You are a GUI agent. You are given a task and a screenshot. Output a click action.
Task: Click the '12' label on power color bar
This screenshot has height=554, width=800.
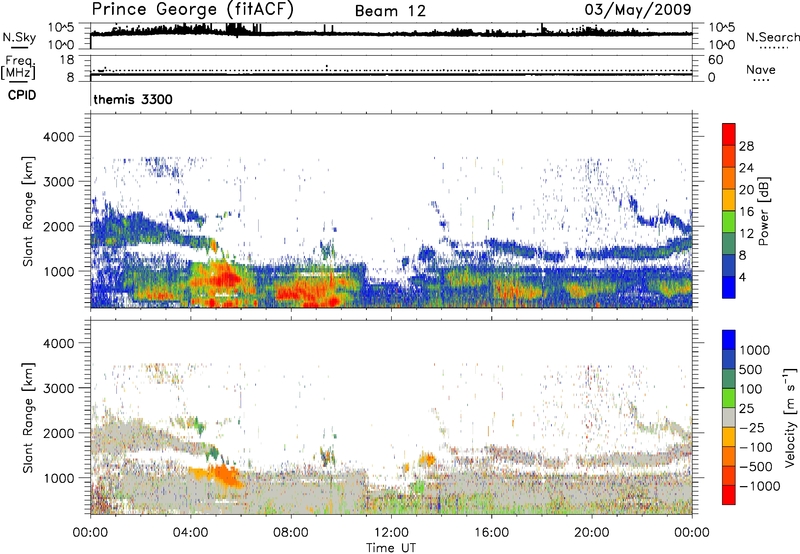coord(746,234)
